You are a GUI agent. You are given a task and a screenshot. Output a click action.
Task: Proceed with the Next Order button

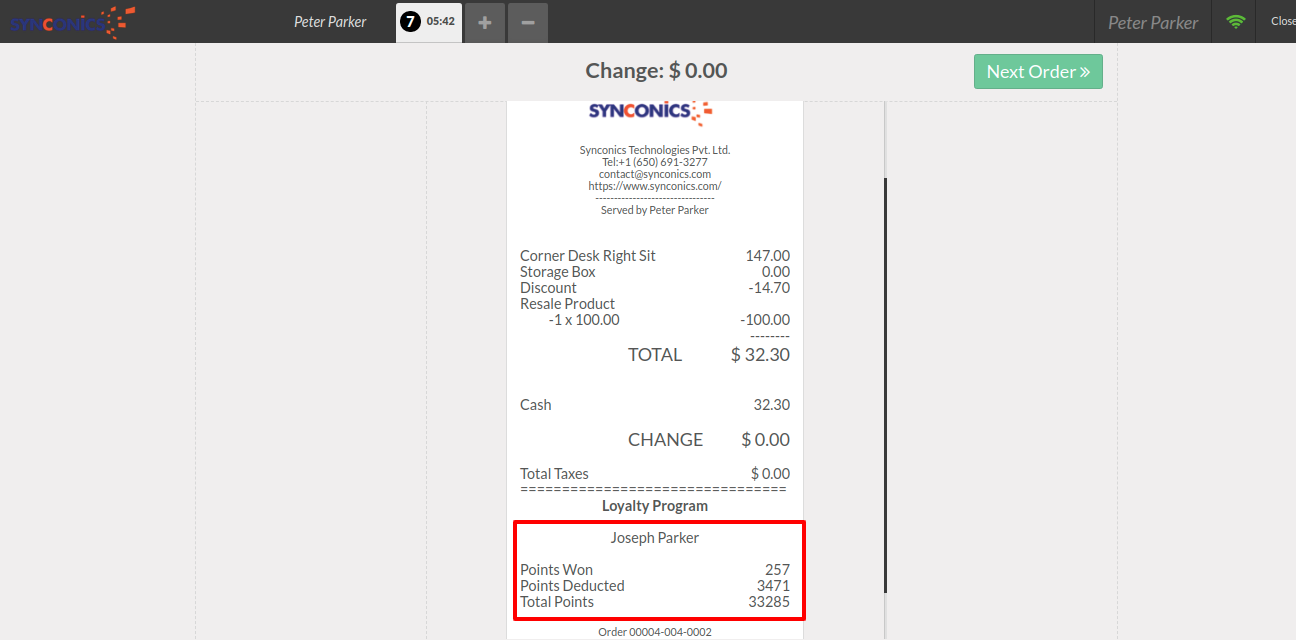(1038, 72)
